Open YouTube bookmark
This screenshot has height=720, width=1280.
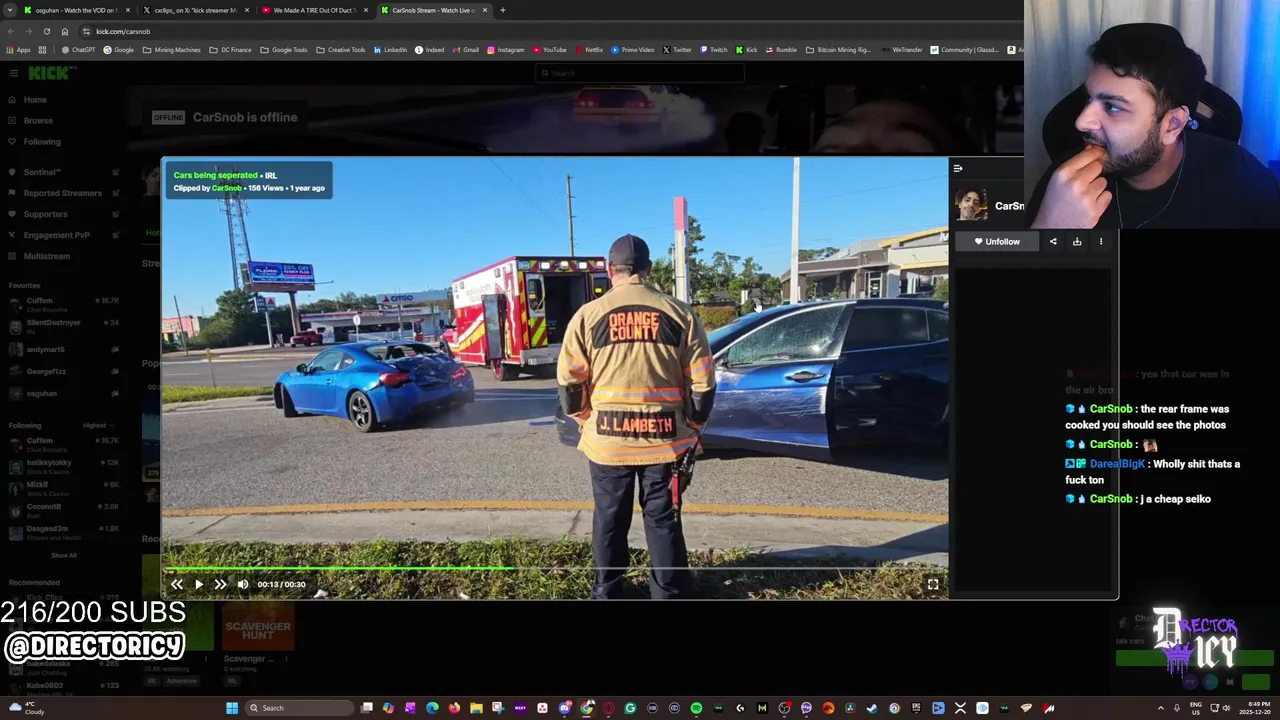pyautogui.click(x=549, y=50)
